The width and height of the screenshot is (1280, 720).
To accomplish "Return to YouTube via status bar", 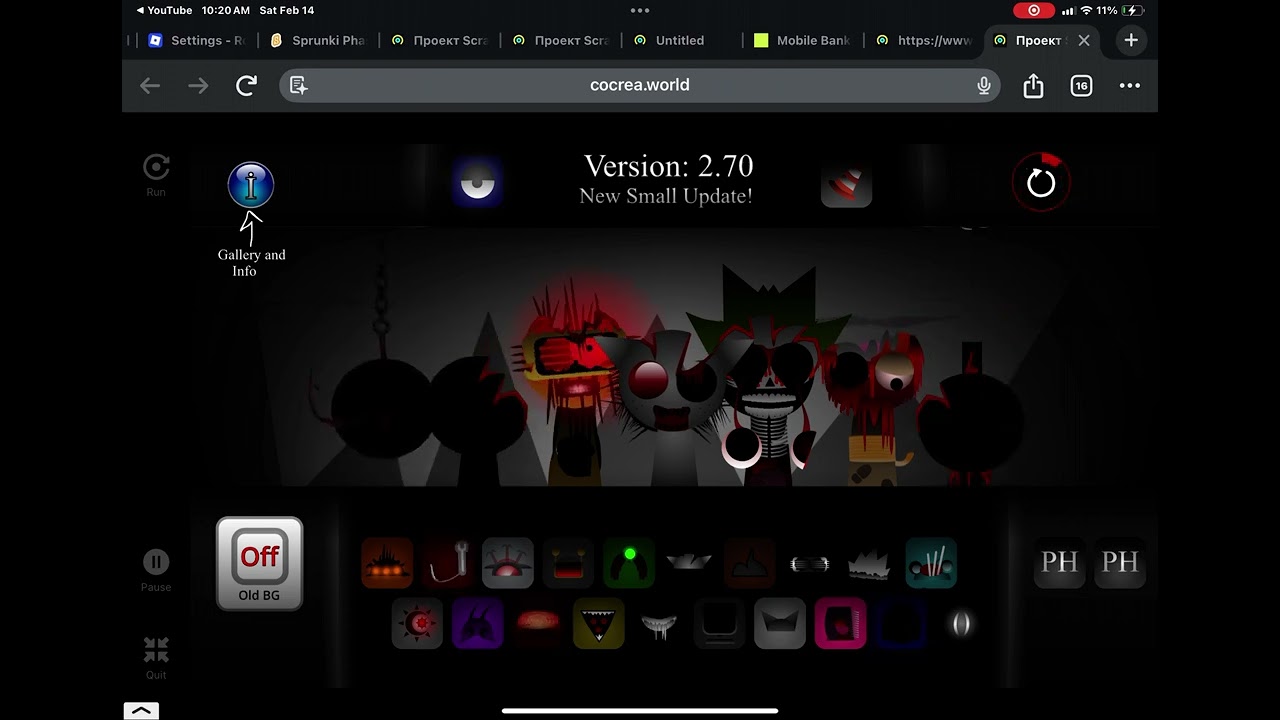I will [164, 10].
